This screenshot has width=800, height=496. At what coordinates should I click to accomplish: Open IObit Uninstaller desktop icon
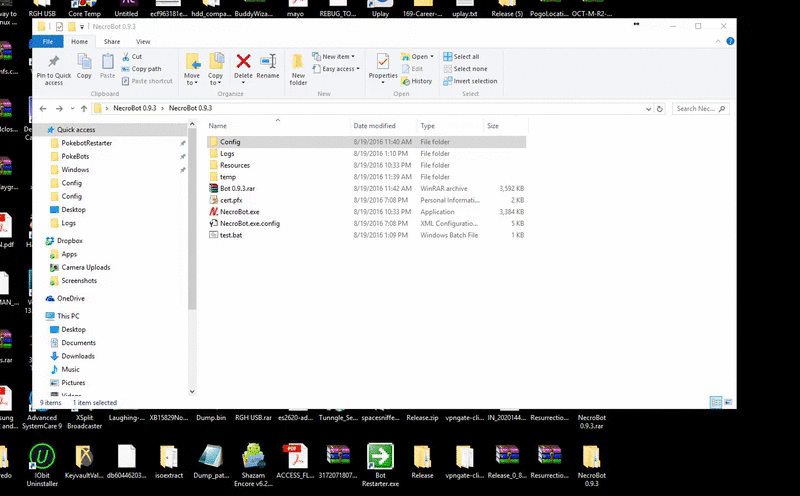[42, 465]
